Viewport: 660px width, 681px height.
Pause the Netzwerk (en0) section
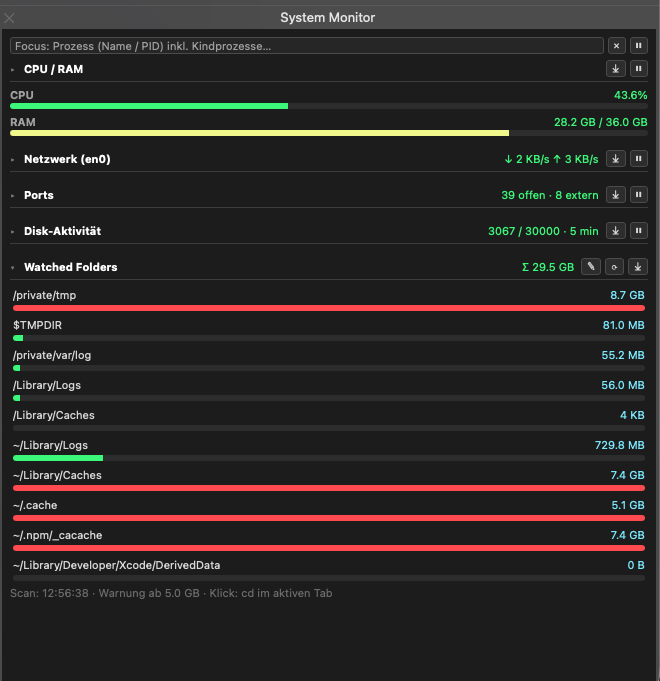pyautogui.click(x=639, y=159)
